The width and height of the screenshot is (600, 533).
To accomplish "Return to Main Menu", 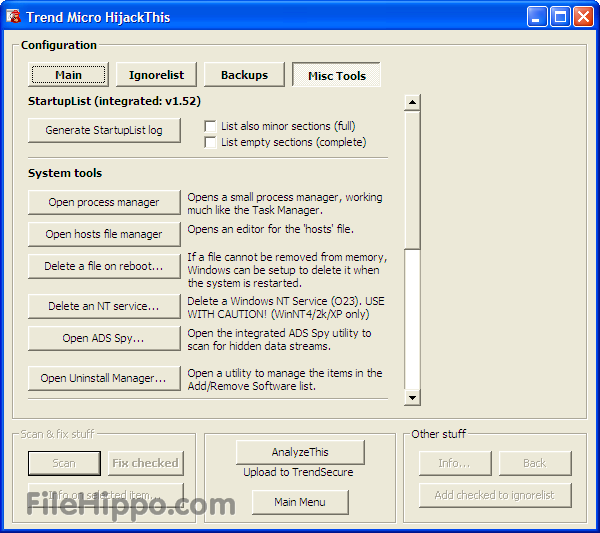I will 300,502.
